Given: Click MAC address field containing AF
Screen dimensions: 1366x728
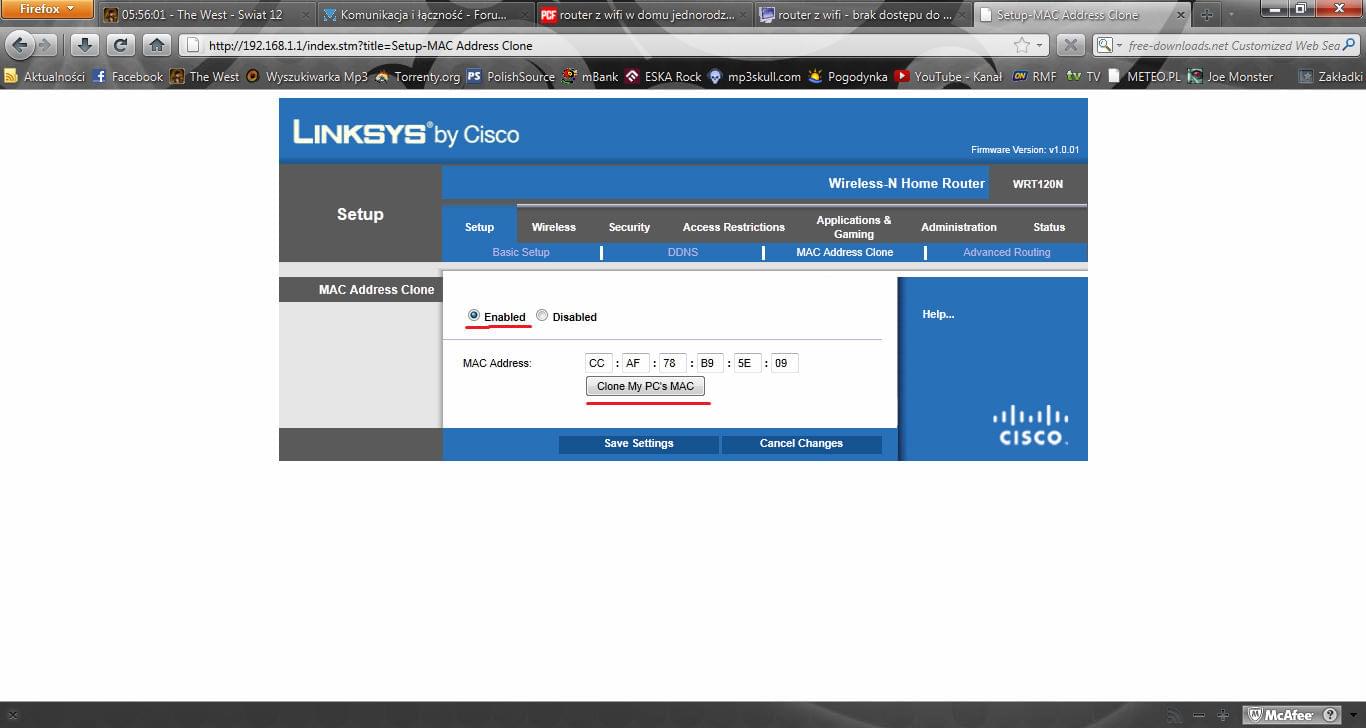Looking at the screenshot, I should tap(636, 363).
